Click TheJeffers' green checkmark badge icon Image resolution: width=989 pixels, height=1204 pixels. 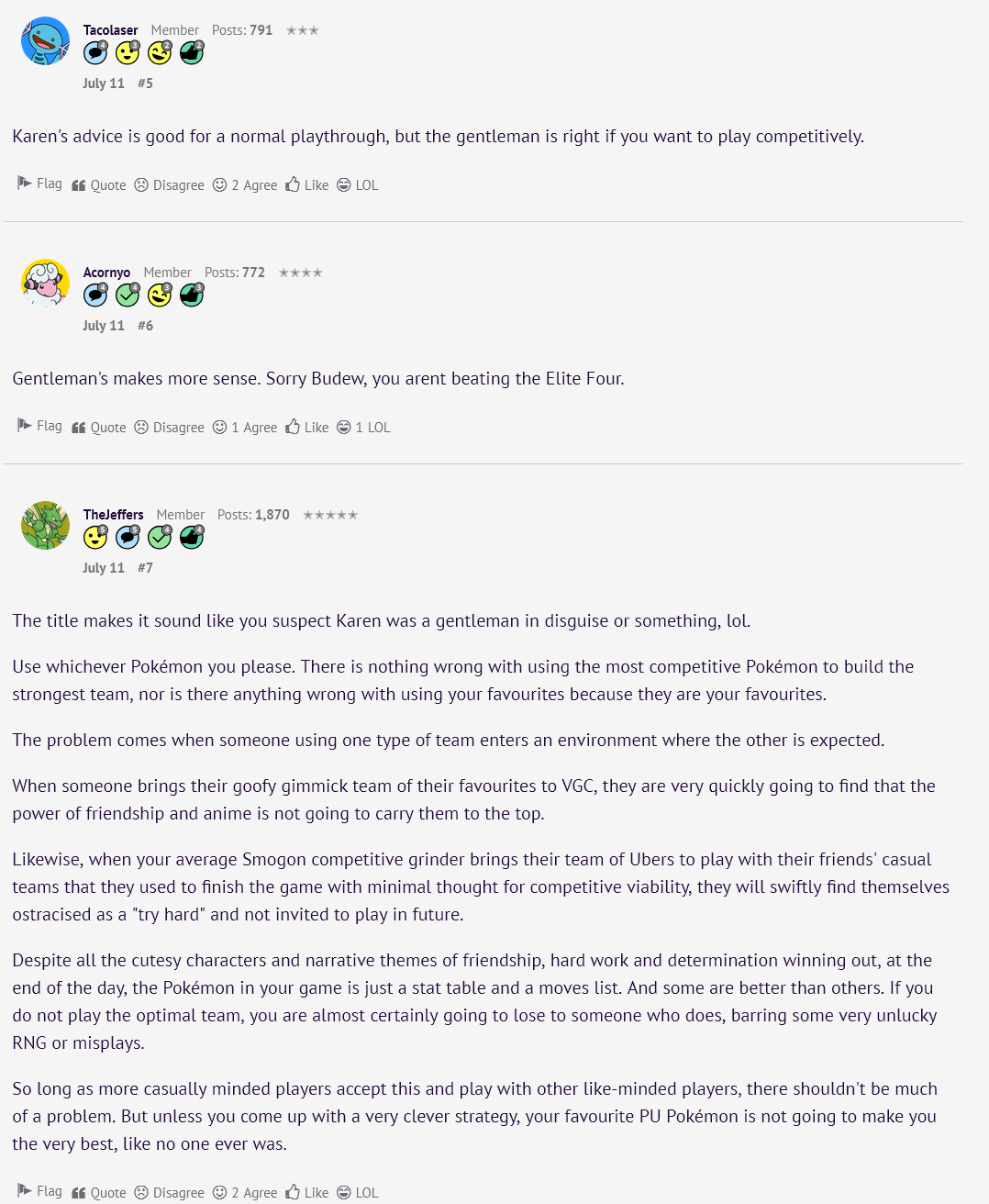[160, 537]
